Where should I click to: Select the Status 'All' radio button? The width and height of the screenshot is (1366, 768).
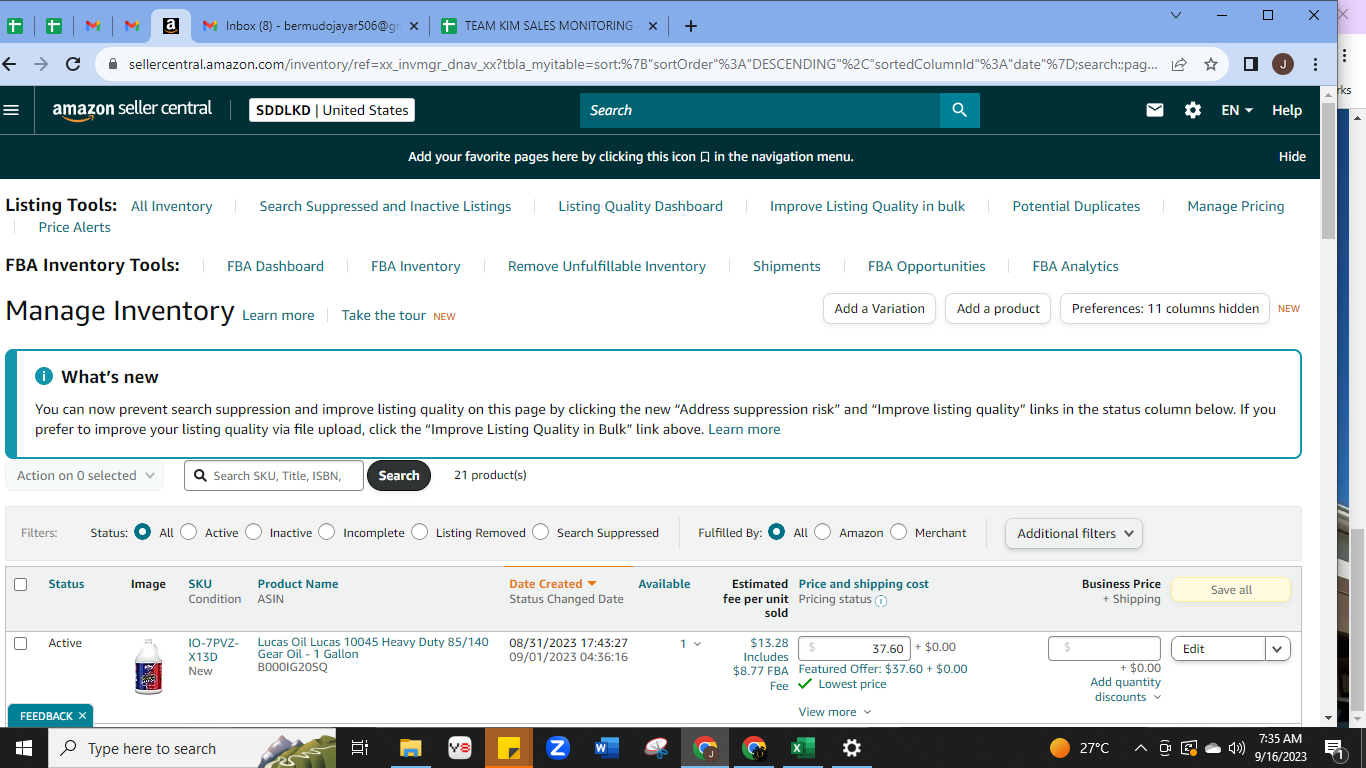point(143,532)
